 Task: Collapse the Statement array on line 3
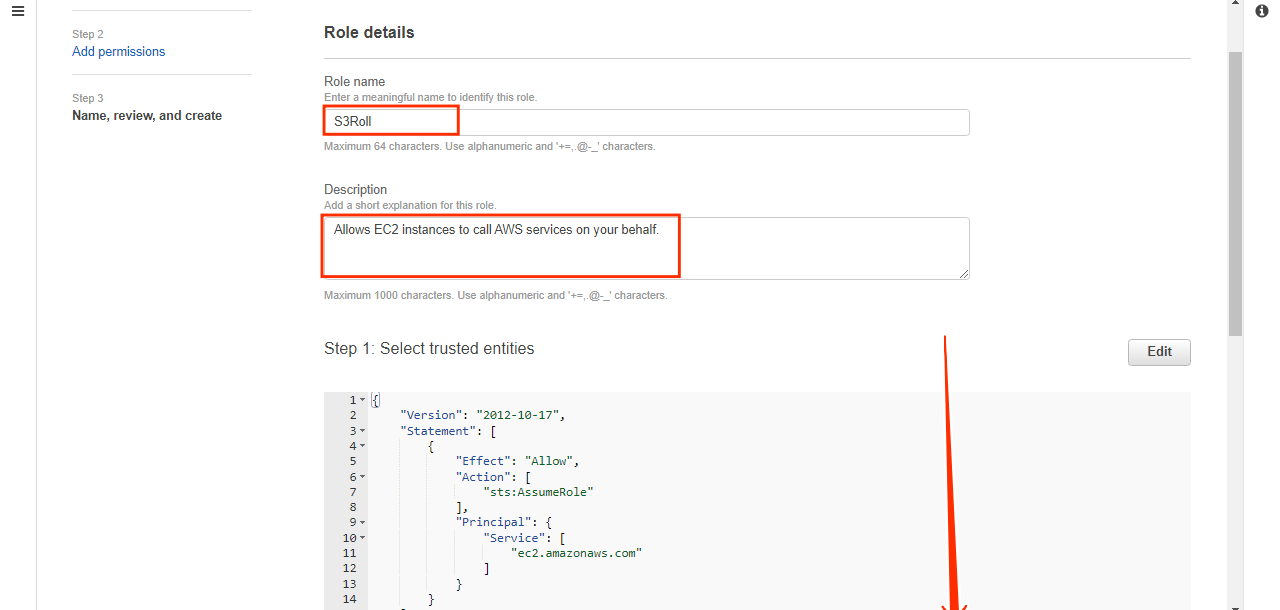[x=362, y=431]
